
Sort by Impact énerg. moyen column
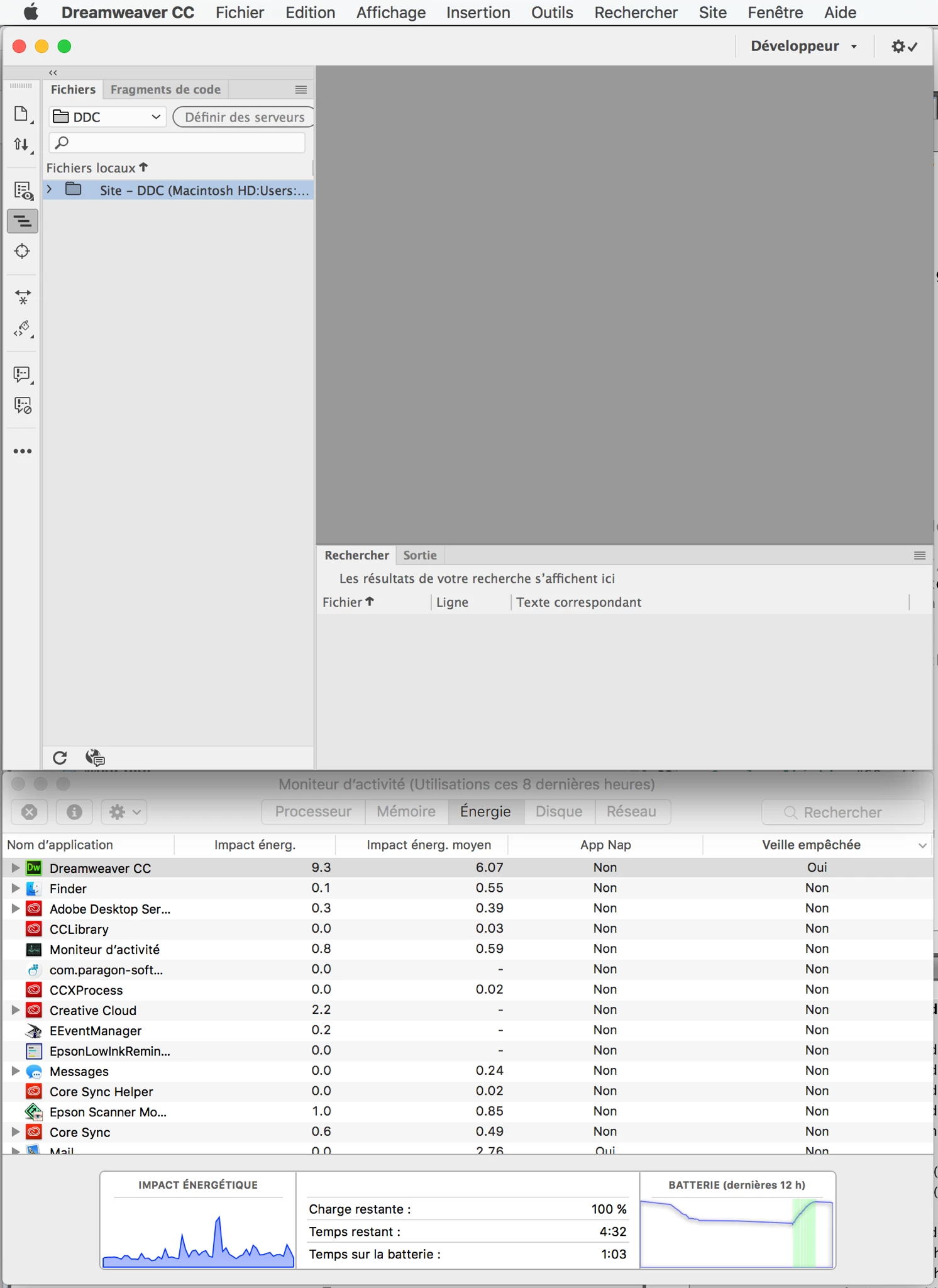[x=429, y=845]
